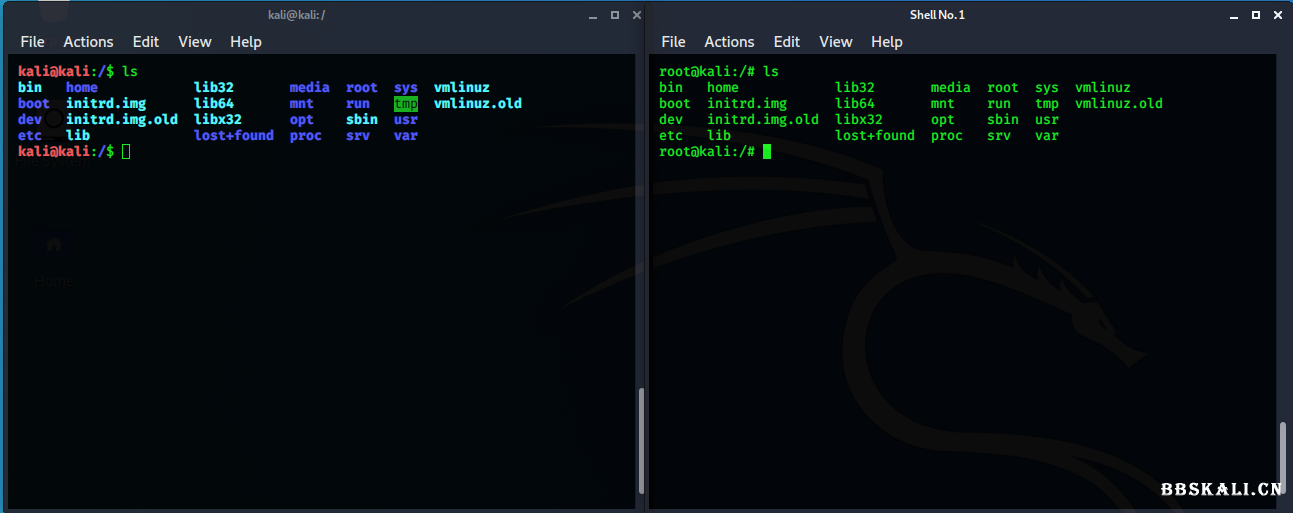Open Actions menu in kali@kali terminal
Screen dimensions: 1293x513
pyautogui.click(x=88, y=41)
